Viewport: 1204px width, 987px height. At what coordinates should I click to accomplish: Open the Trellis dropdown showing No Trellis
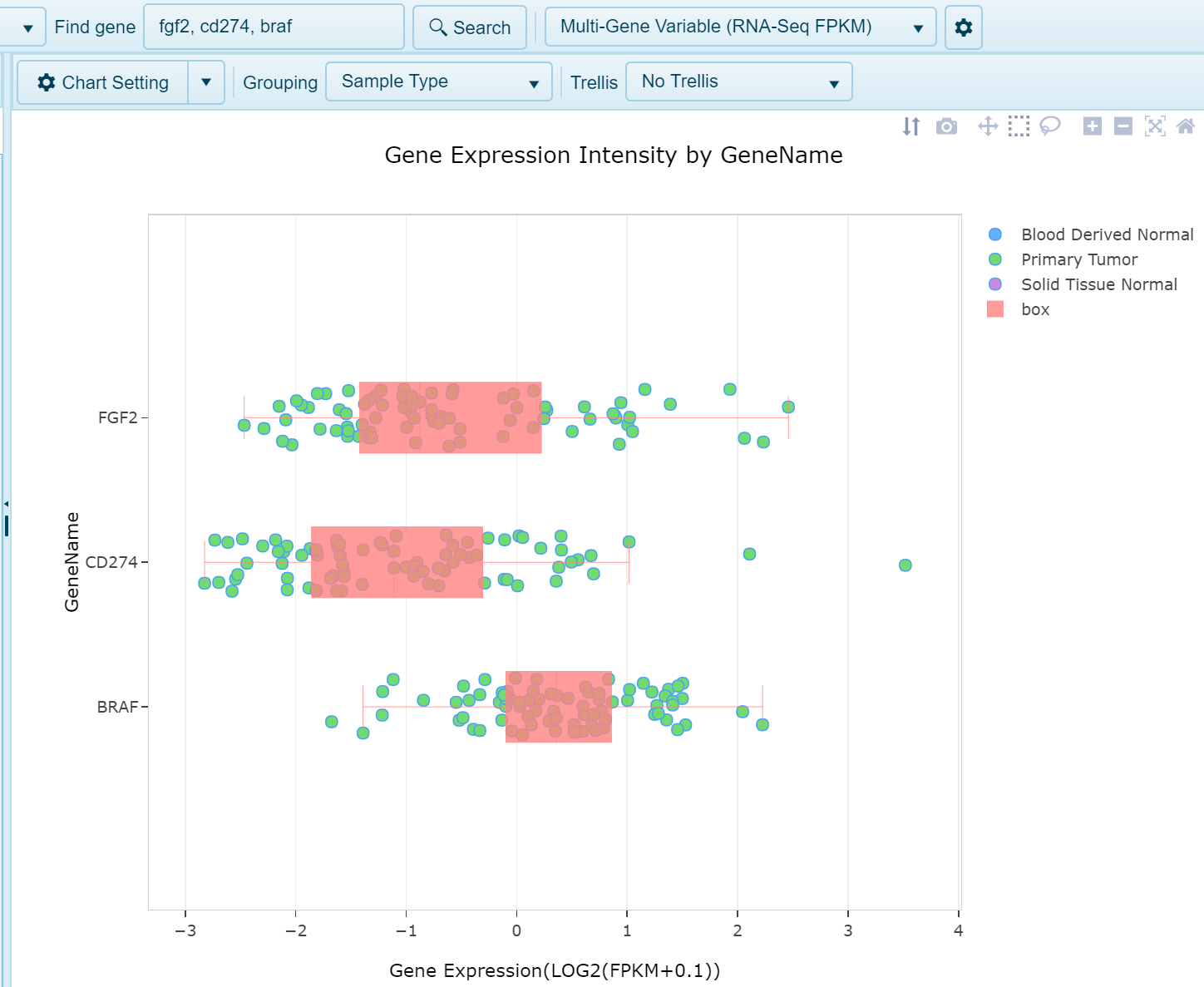click(738, 81)
